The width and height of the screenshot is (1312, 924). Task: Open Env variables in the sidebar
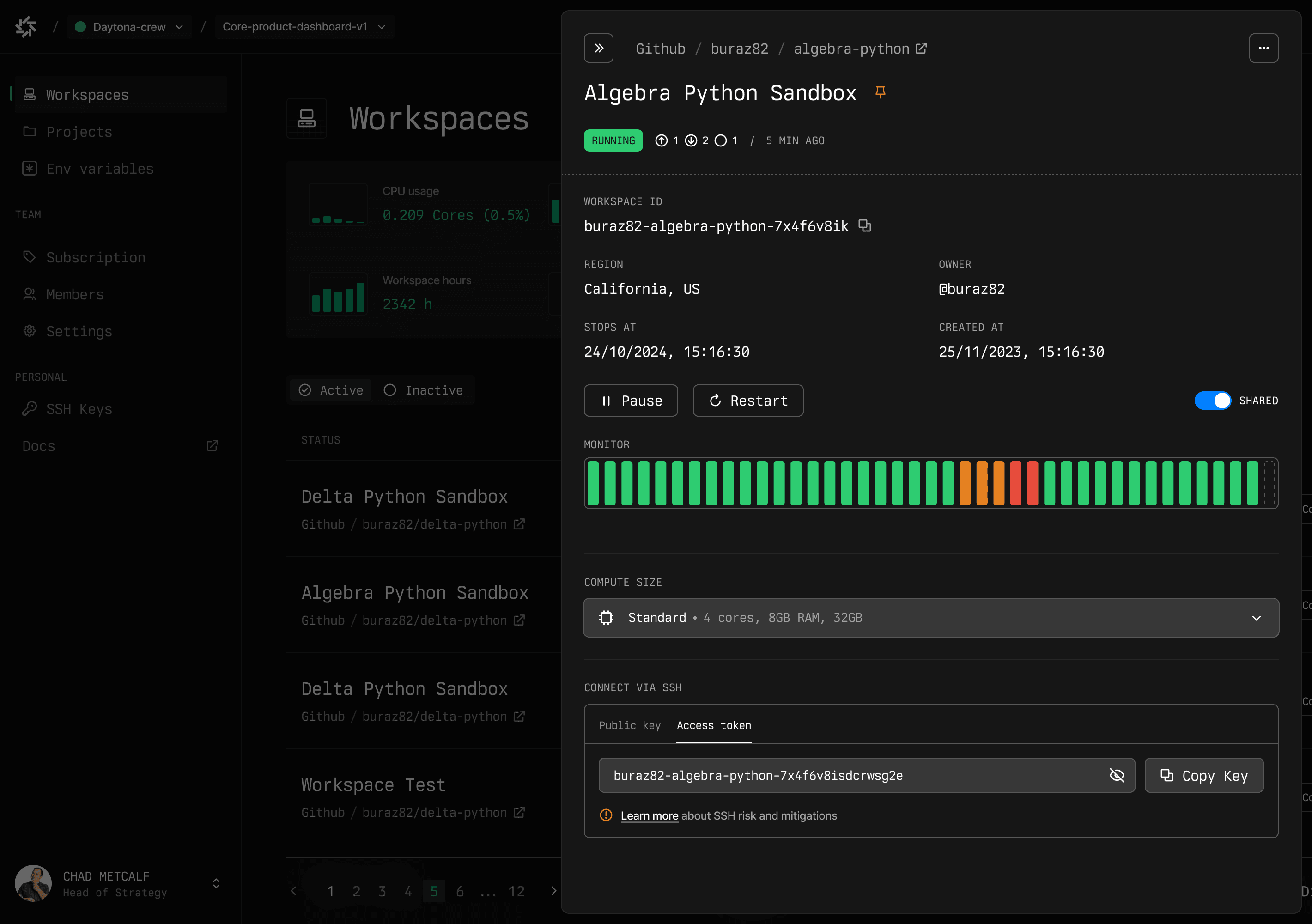(100, 169)
